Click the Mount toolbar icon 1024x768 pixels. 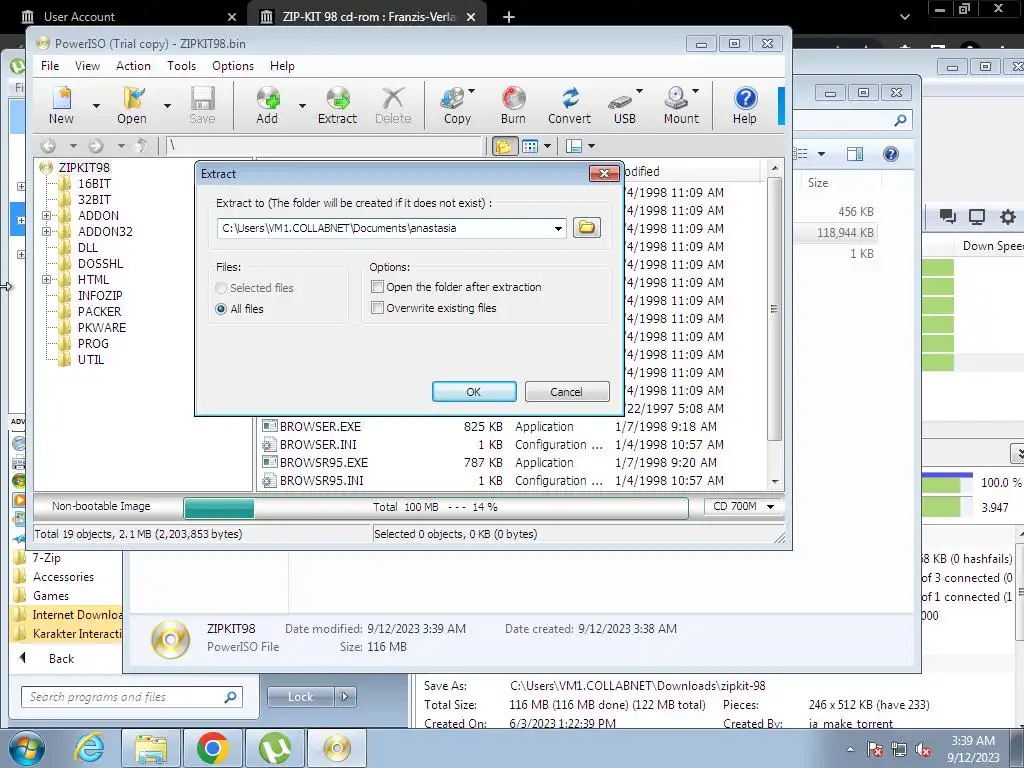pyautogui.click(x=681, y=105)
